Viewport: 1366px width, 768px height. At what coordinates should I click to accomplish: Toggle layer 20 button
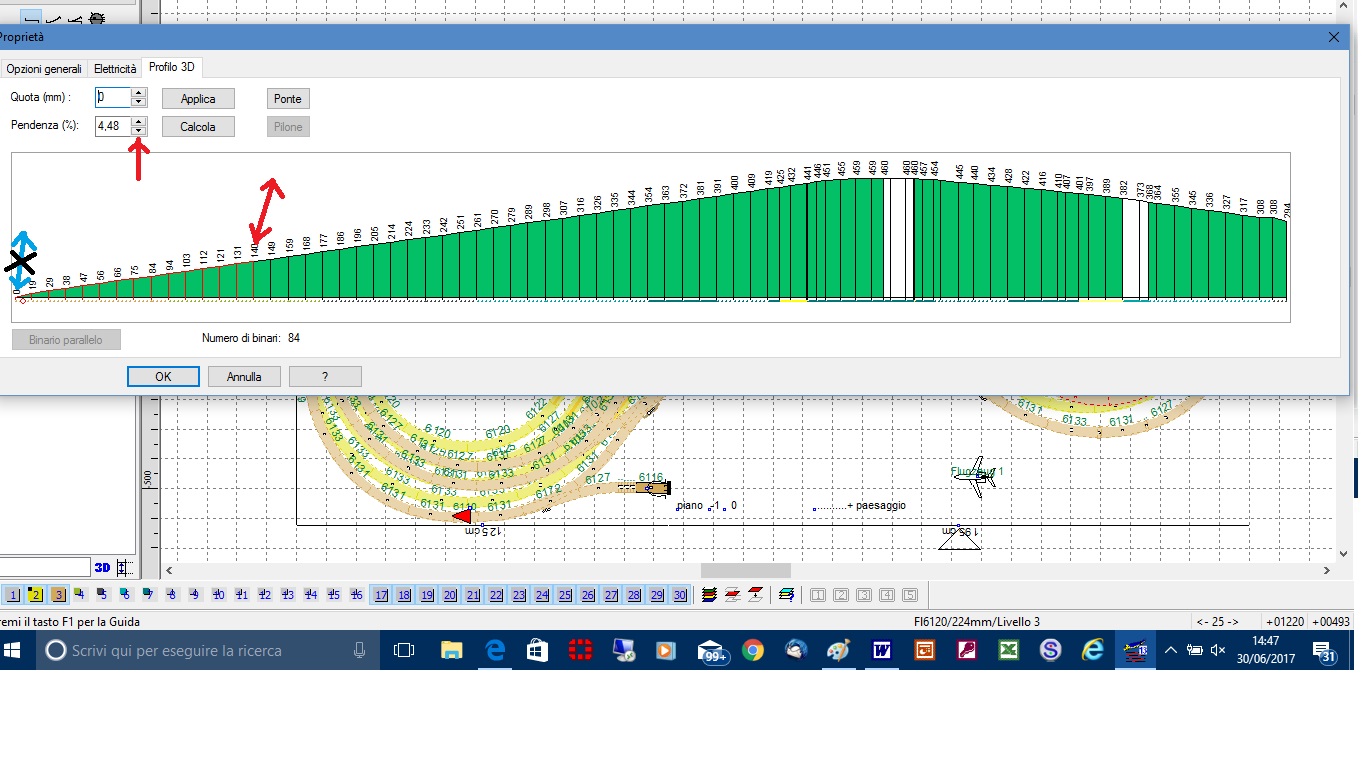(450, 595)
